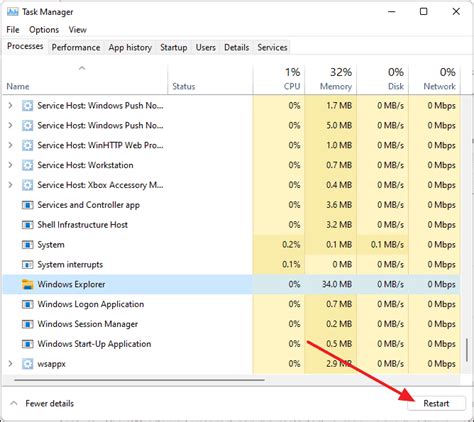
Task: Expand the wsappx process group
Action: (10, 363)
